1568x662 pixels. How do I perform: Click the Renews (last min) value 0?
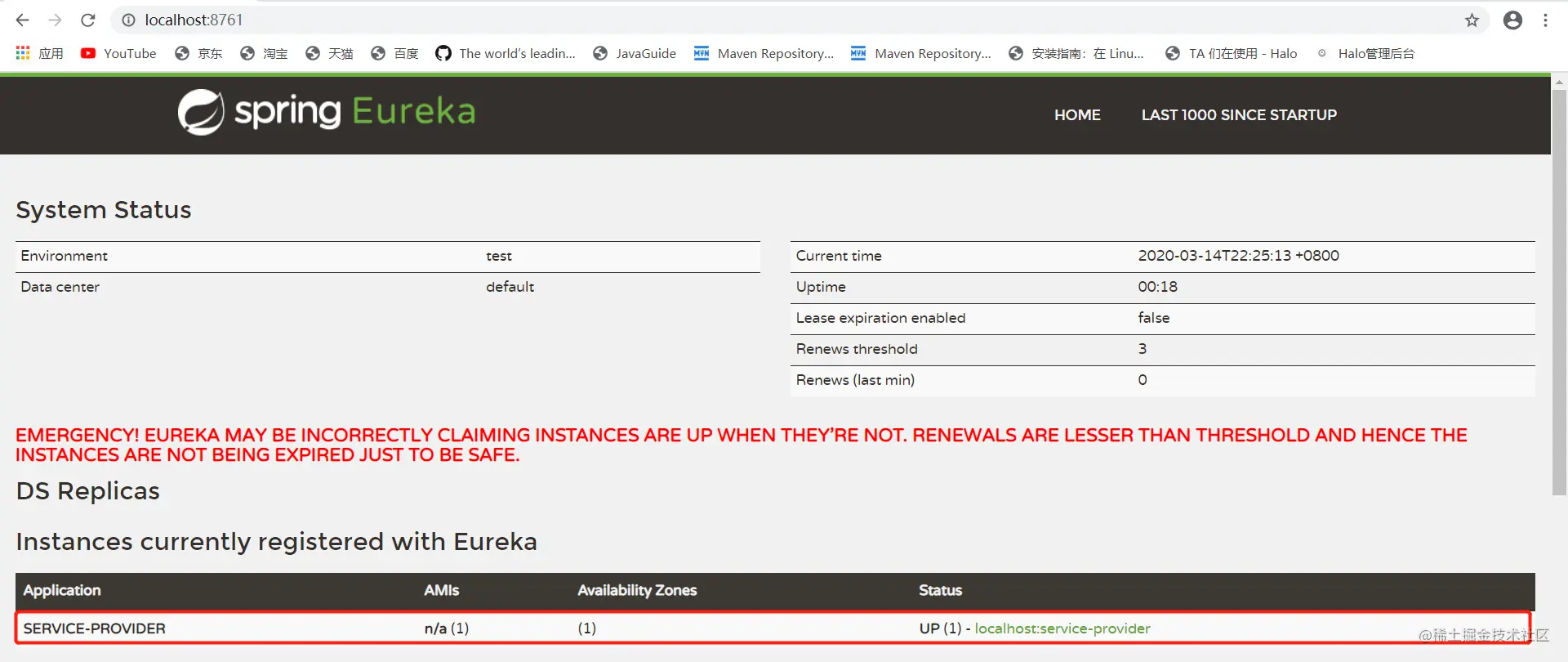click(1142, 380)
